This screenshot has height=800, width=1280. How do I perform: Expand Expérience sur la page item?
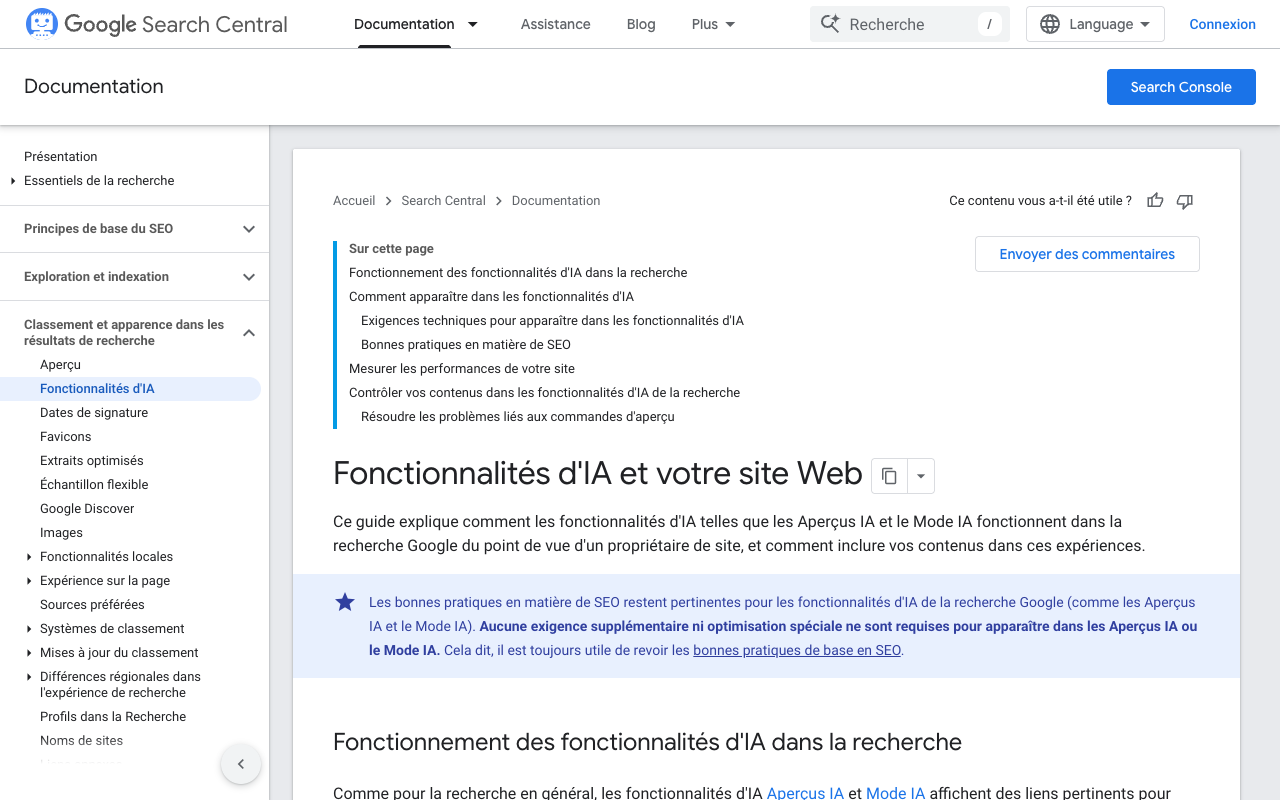click(x=29, y=581)
